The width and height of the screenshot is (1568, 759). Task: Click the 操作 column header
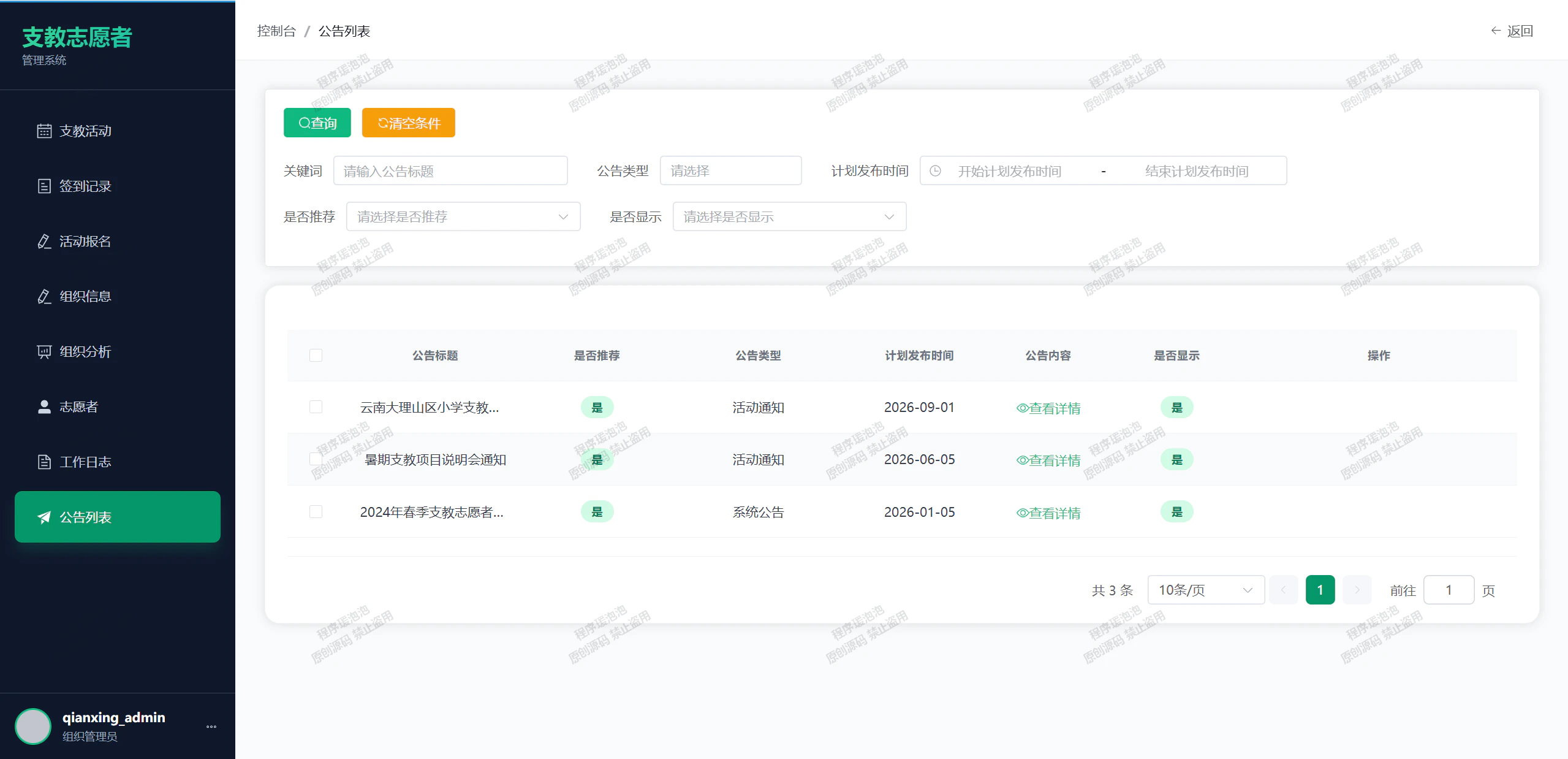click(1379, 356)
